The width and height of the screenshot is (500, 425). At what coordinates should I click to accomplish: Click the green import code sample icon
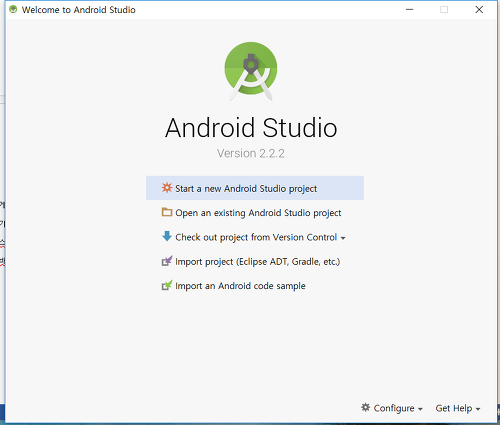(x=167, y=285)
